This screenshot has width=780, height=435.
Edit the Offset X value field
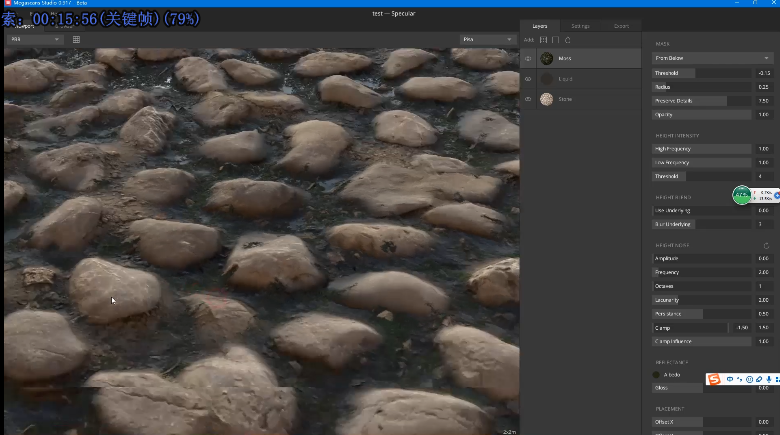[x=764, y=422]
